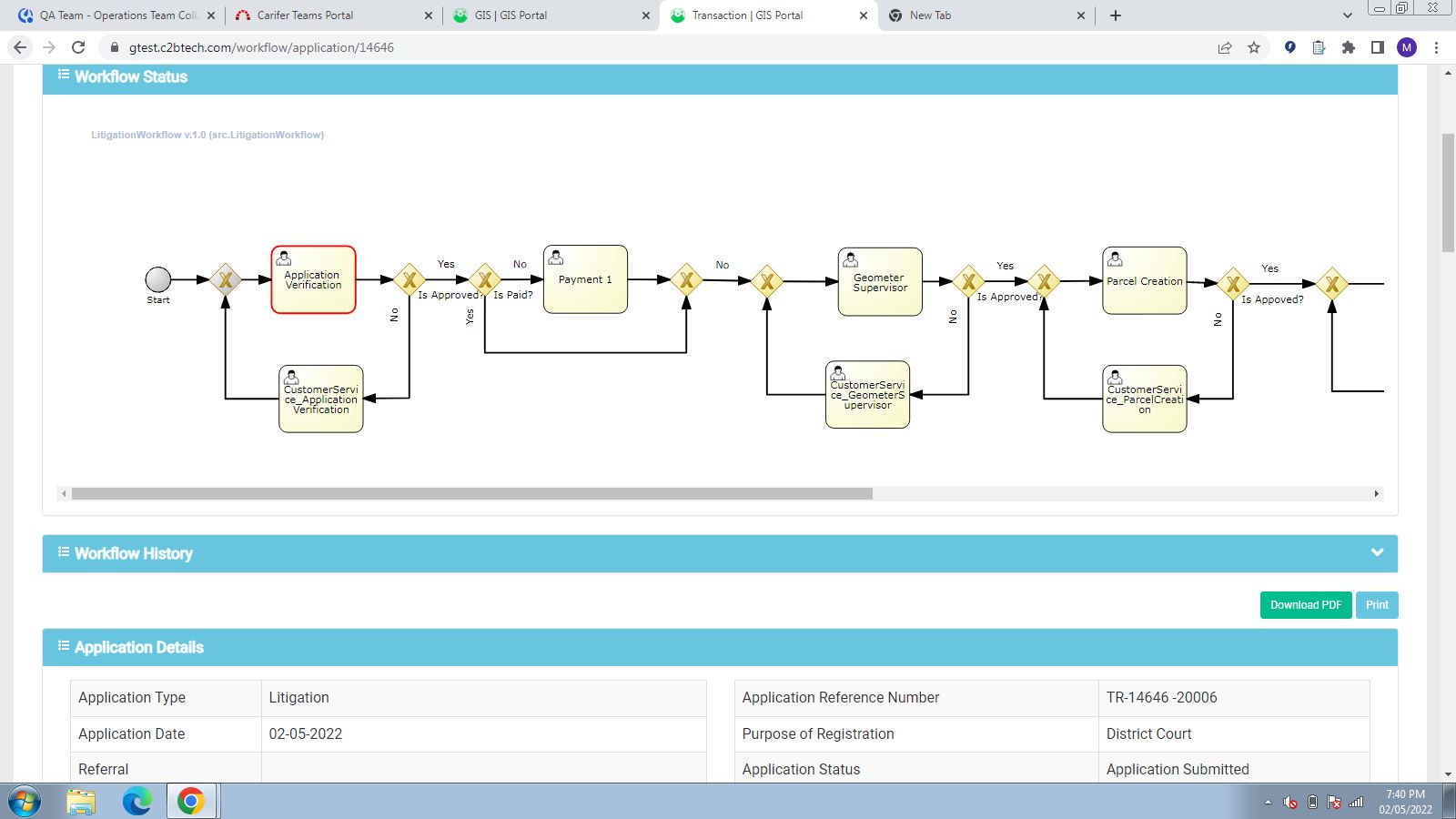
Task: Click the Print button
Action: 1377,605
